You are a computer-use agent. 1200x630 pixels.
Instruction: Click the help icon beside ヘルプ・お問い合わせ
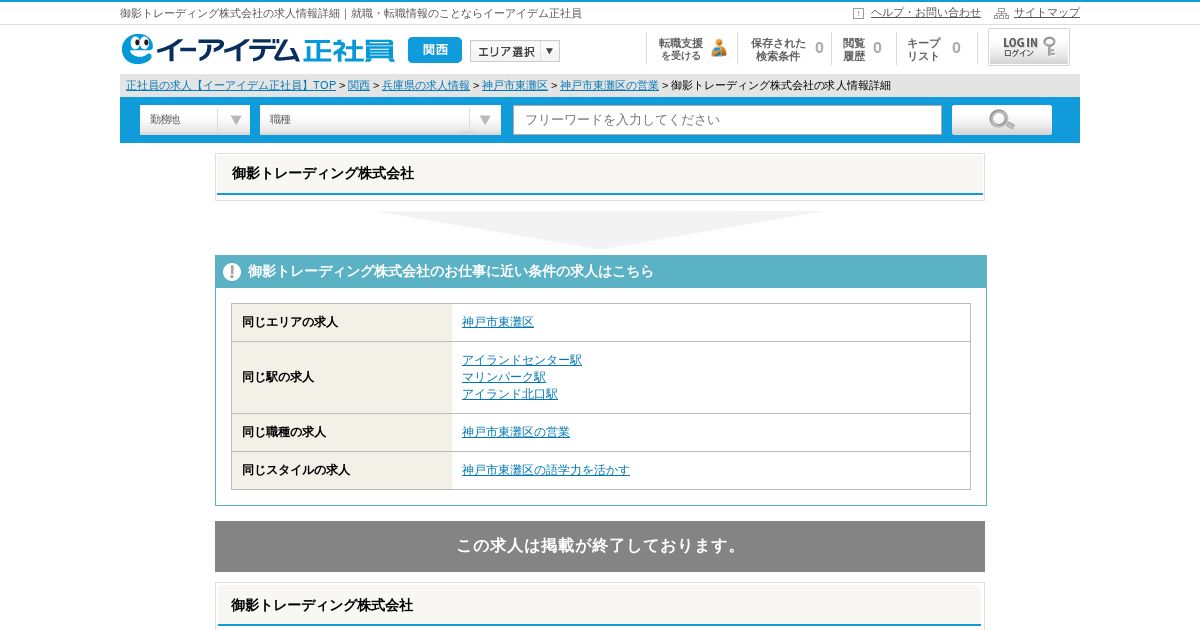[858, 13]
